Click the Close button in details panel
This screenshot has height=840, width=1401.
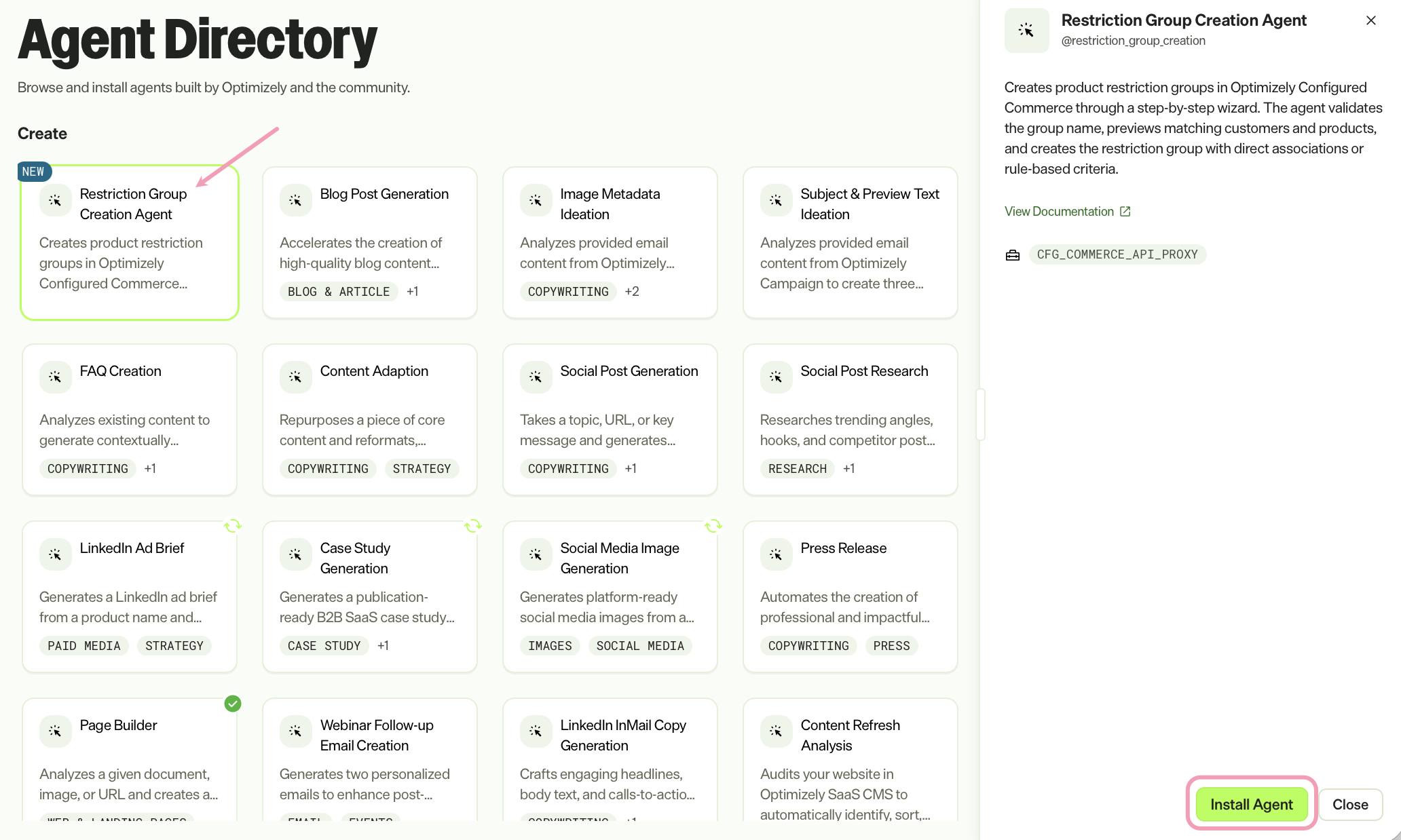1350,804
